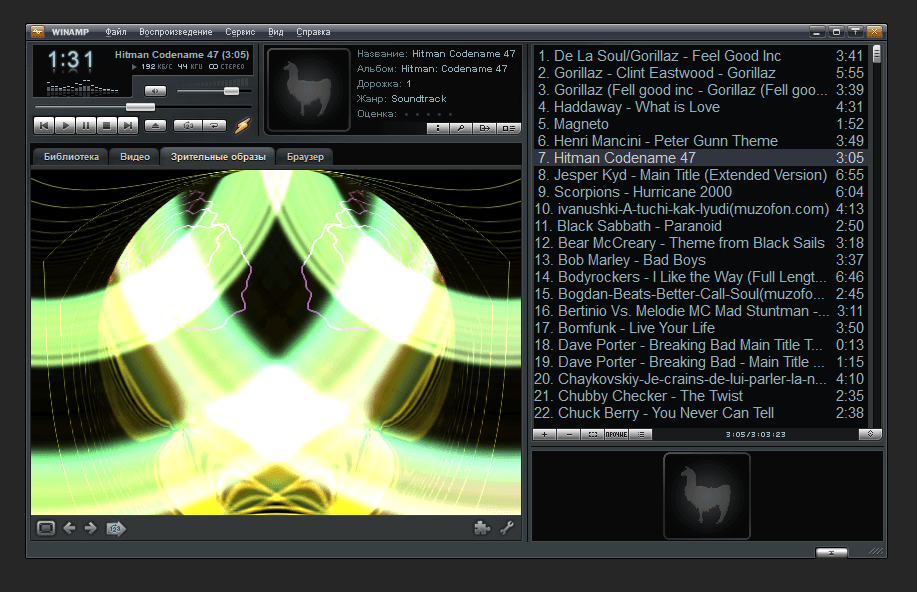This screenshot has height=592, width=917.
Task: Skip to the previous track
Action: click(x=44, y=126)
